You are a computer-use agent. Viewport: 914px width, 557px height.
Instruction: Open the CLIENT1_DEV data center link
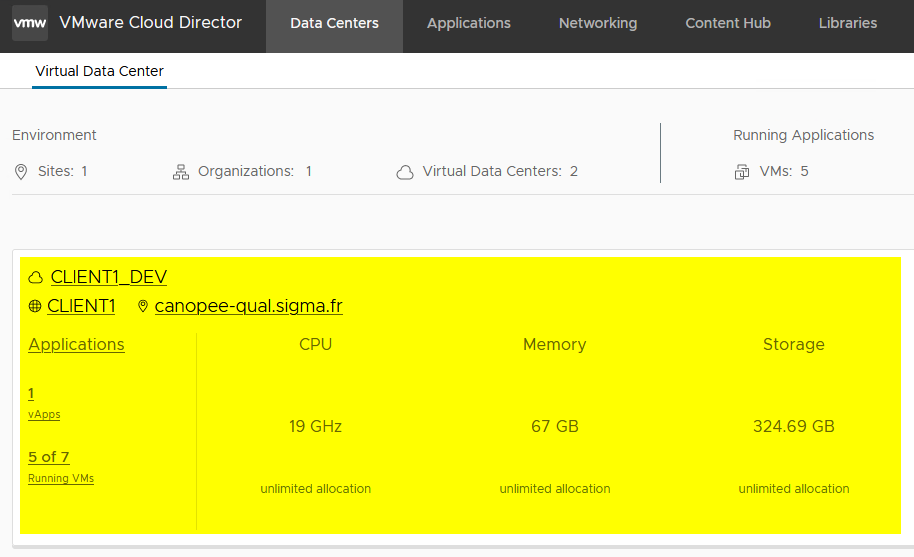pyautogui.click(x=109, y=277)
